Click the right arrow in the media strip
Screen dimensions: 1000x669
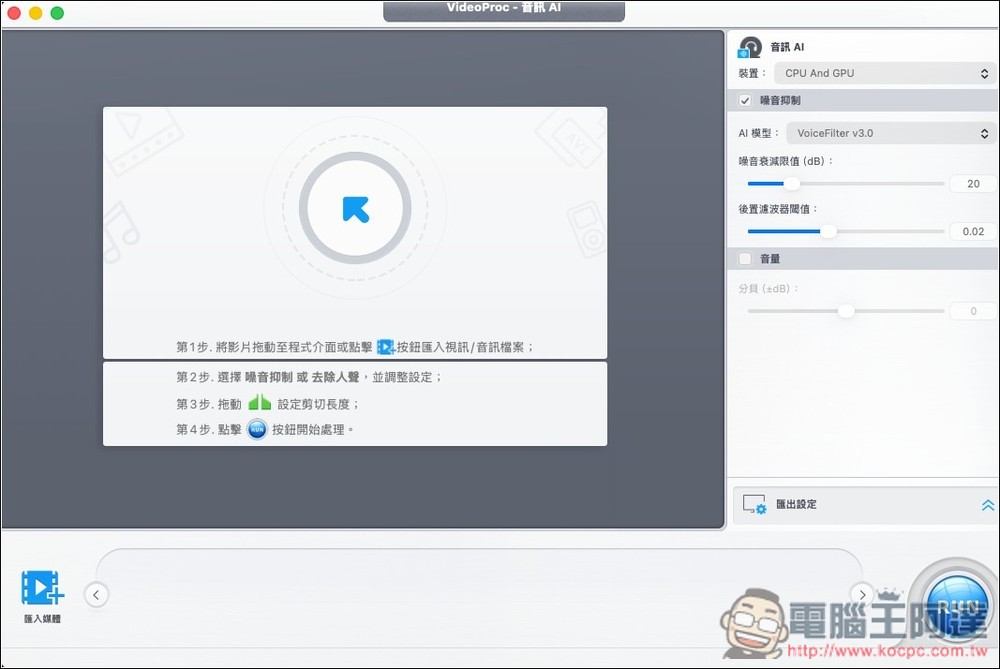[x=862, y=594]
